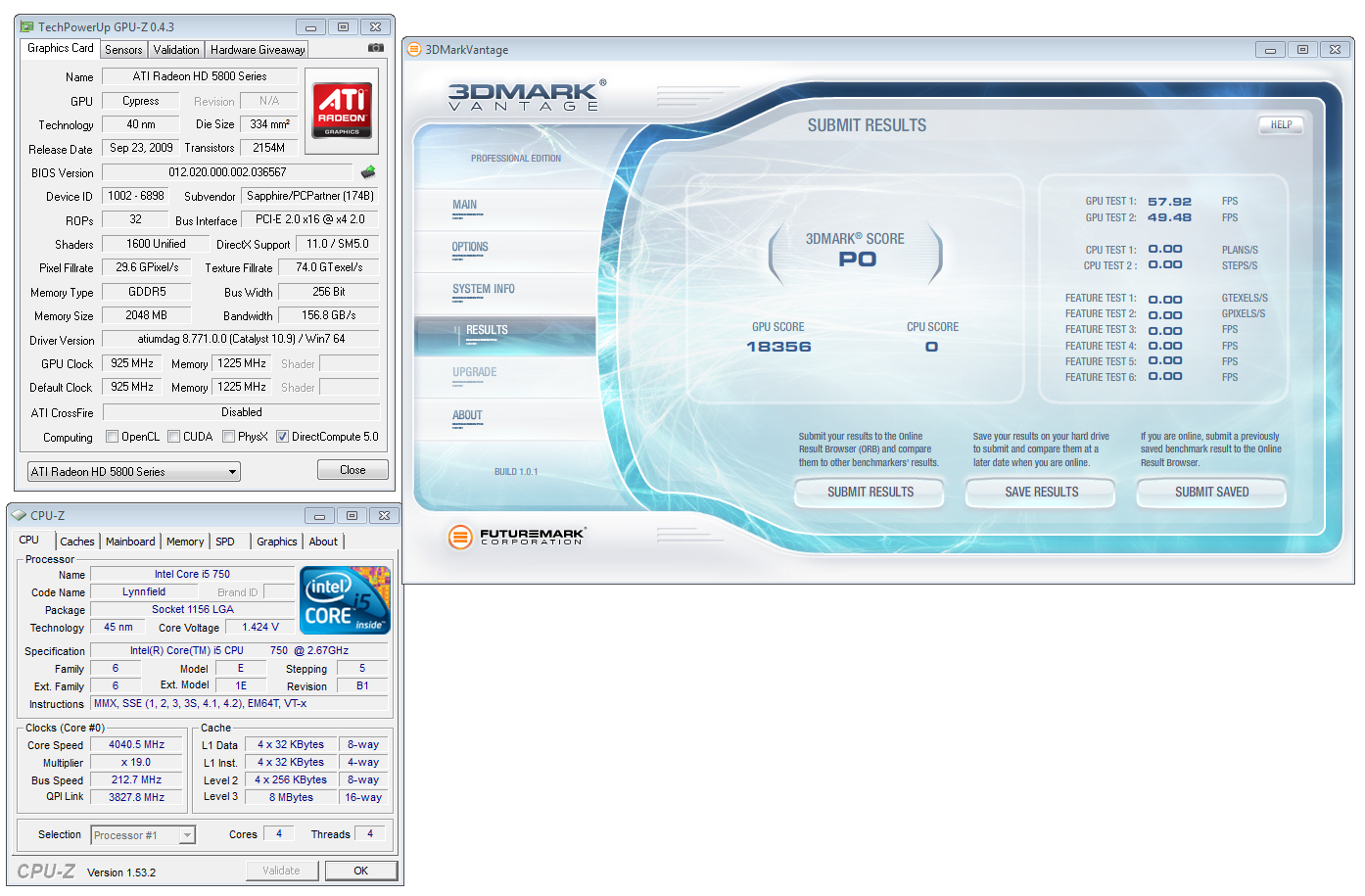Select the Graphics Card tab in GPU-Z

pyautogui.click(x=61, y=48)
